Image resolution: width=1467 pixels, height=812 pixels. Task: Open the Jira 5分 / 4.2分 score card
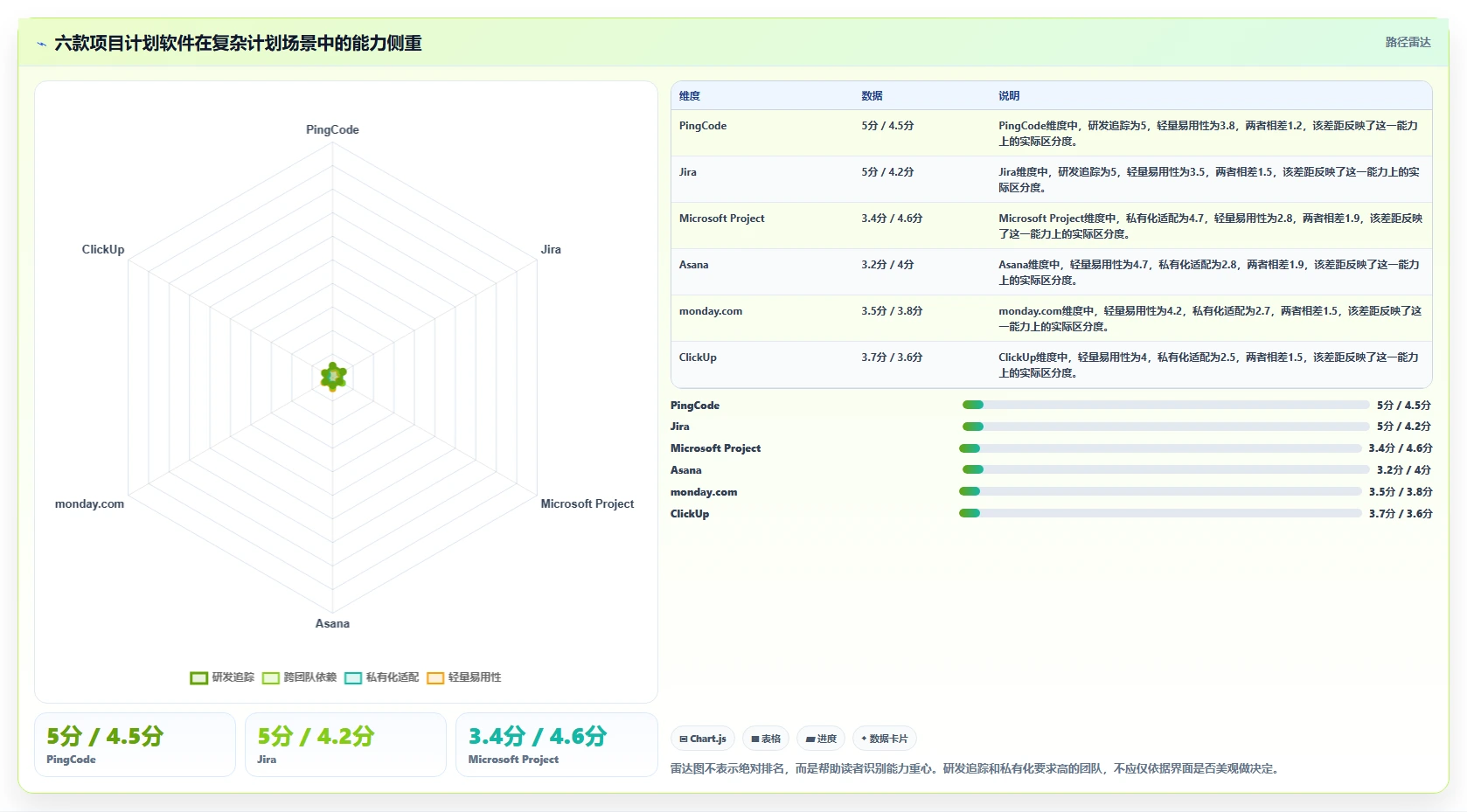point(345,745)
